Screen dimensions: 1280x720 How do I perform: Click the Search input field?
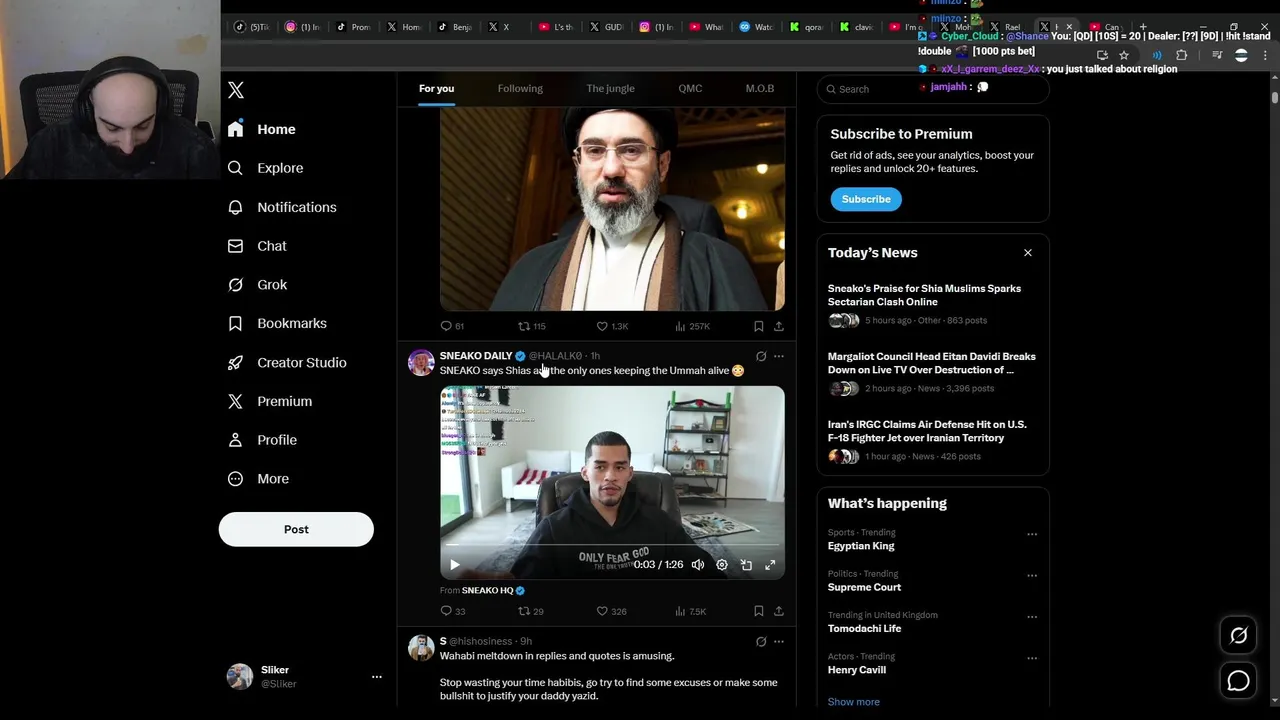point(933,89)
